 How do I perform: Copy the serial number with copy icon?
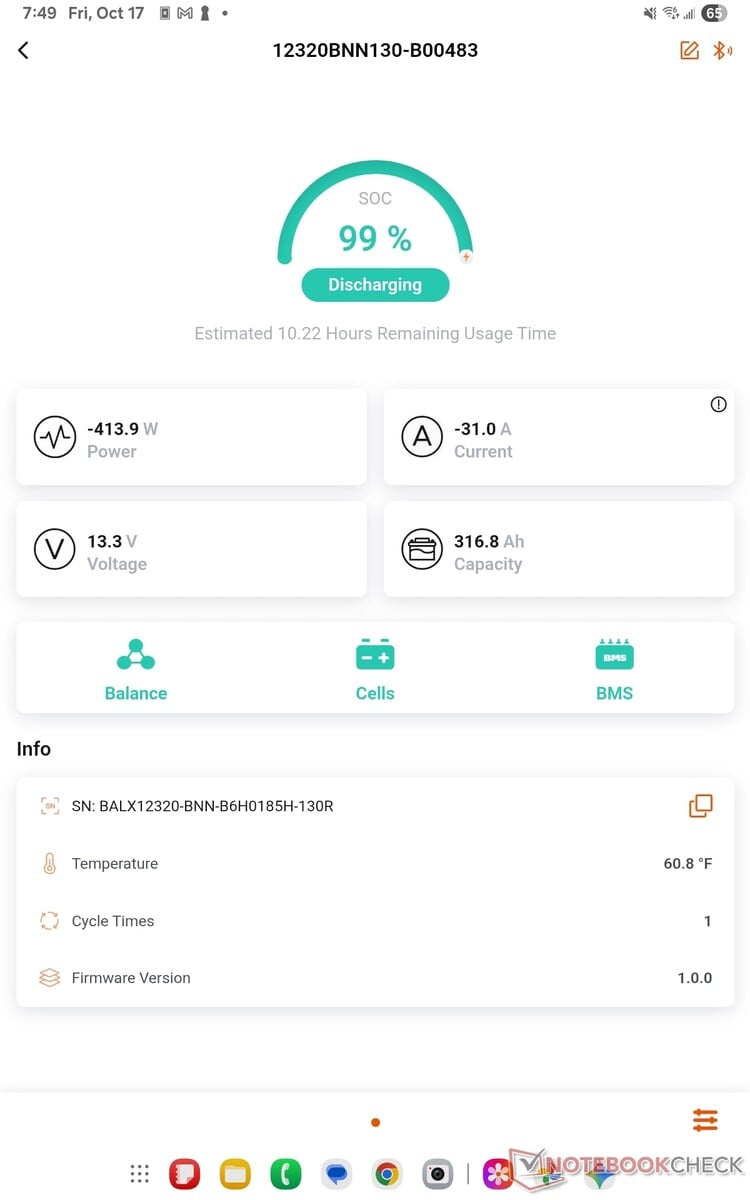(x=700, y=806)
